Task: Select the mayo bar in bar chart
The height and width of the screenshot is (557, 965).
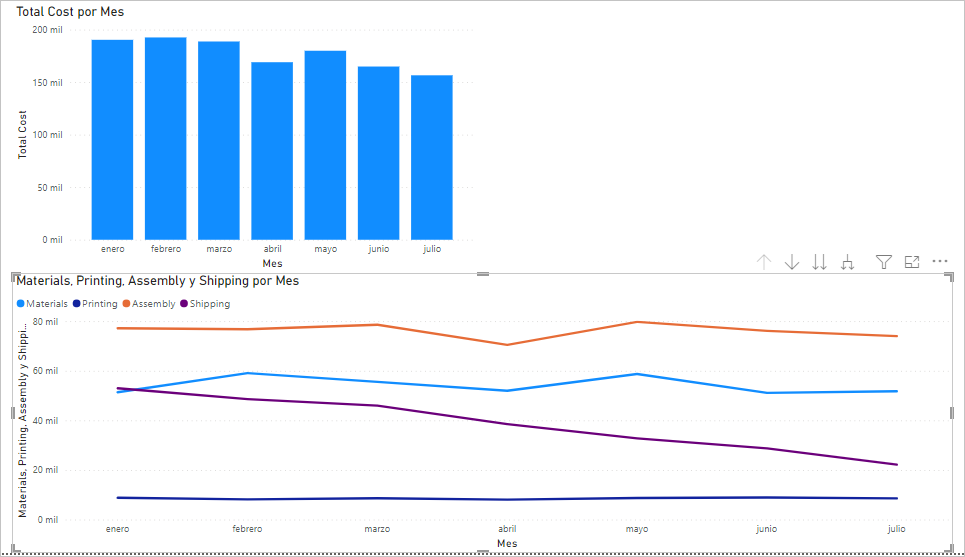Action: (326, 145)
